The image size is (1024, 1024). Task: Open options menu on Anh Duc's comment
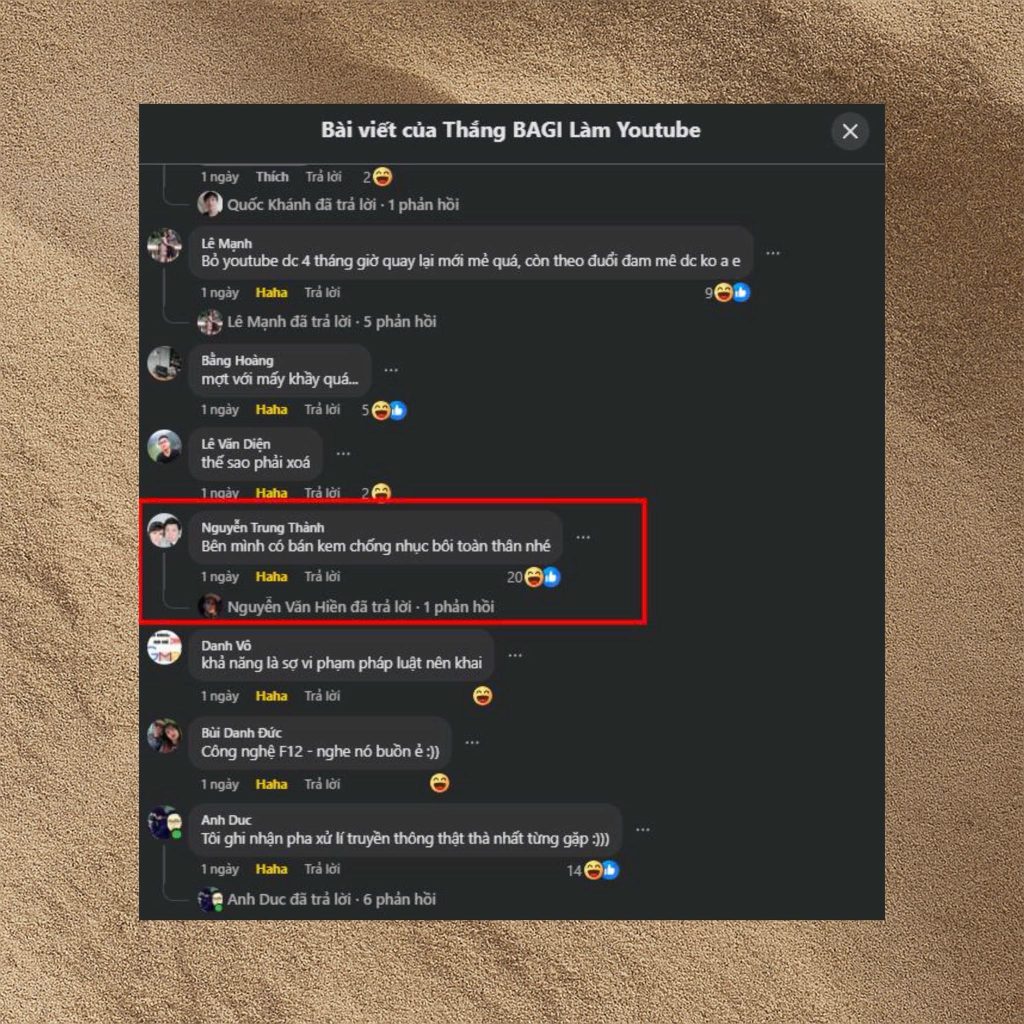[x=643, y=829]
